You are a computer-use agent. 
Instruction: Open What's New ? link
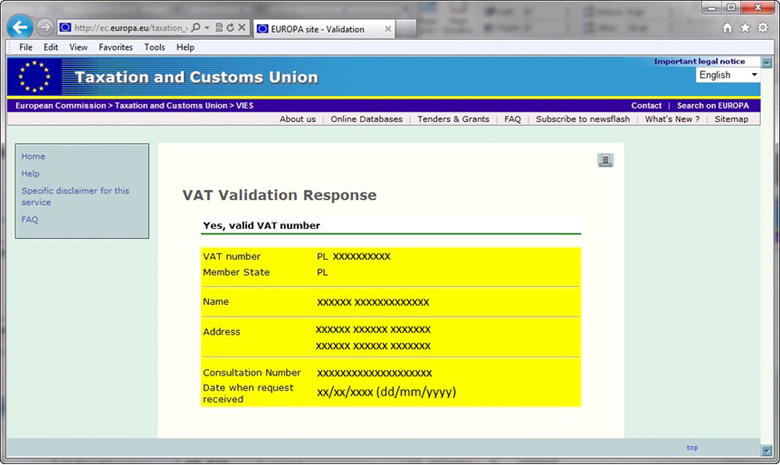672,119
